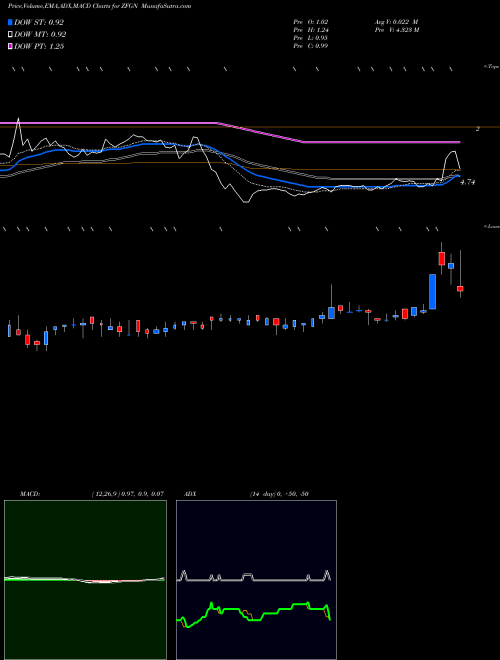Open the dark blue ADX indicator chart
500x660 pixels.
tap(256, 580)
